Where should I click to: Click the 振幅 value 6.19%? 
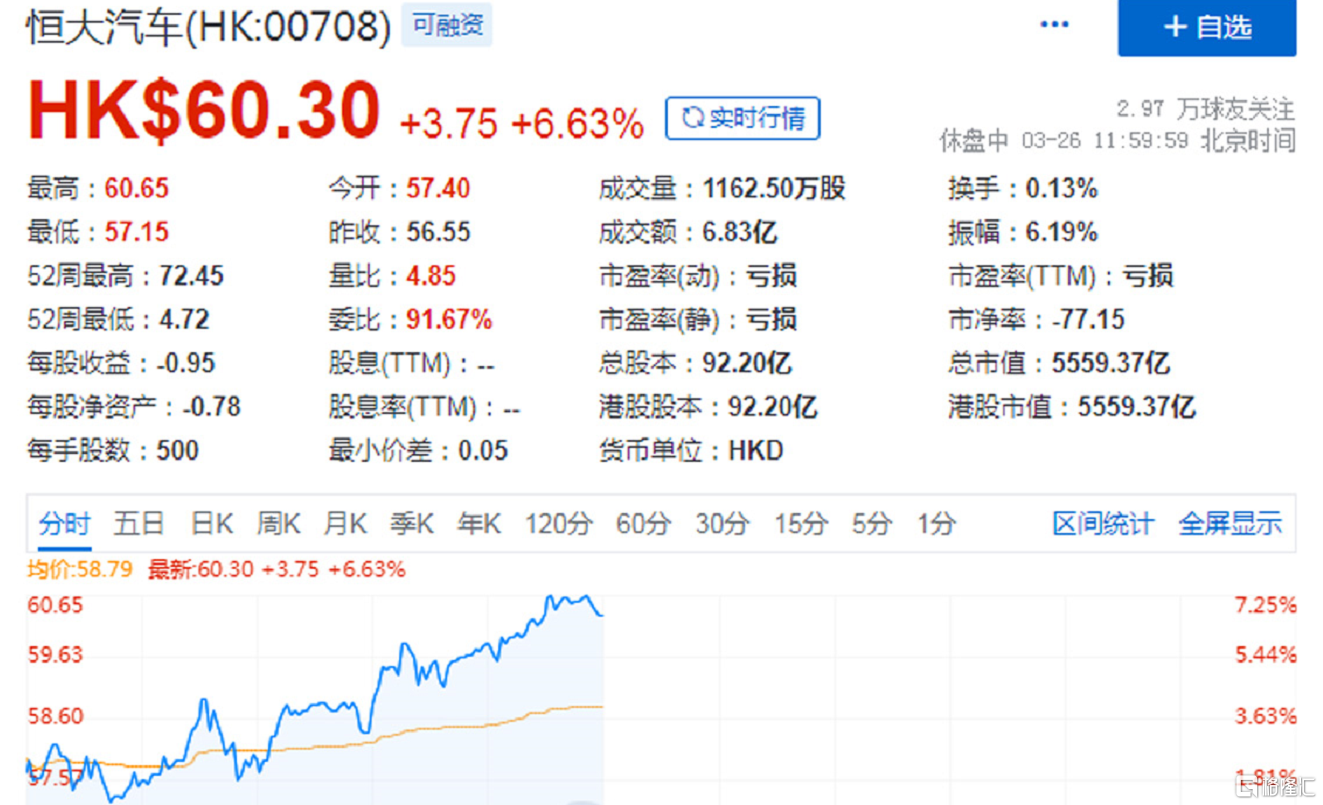click(1061, 232)
